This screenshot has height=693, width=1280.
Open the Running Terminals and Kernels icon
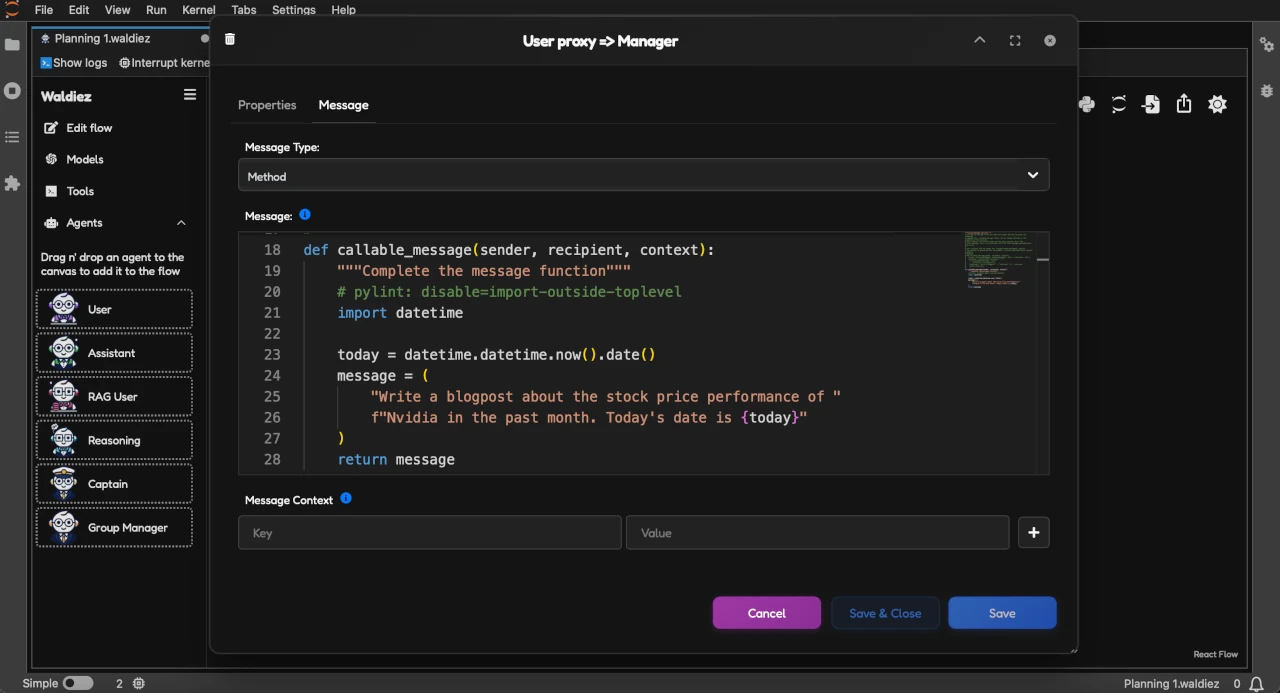[x=12, y=91]
